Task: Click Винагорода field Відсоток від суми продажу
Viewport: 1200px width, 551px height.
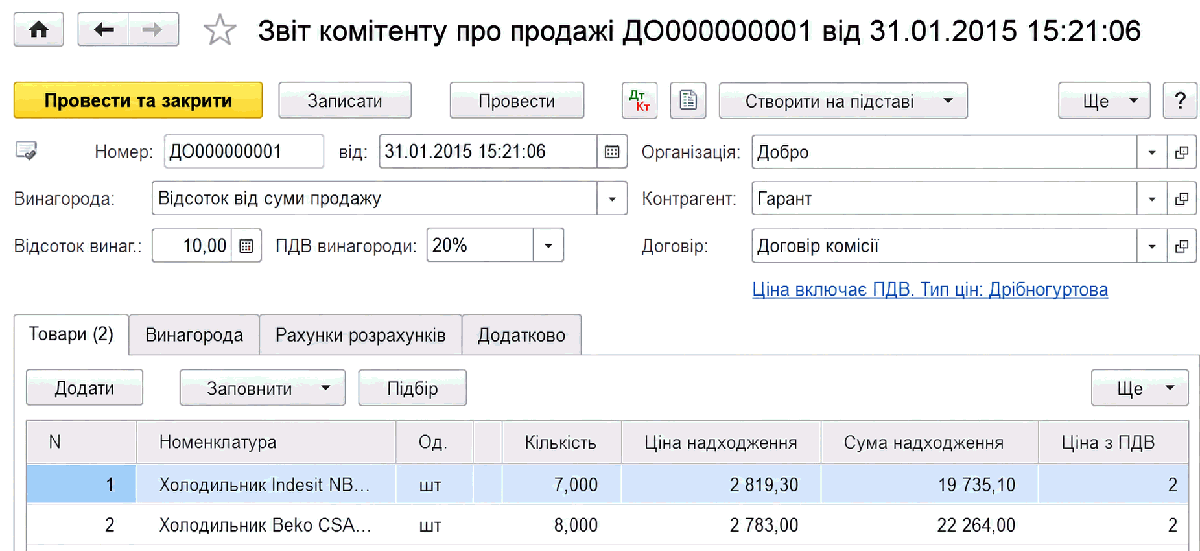Action: [376, 198]
